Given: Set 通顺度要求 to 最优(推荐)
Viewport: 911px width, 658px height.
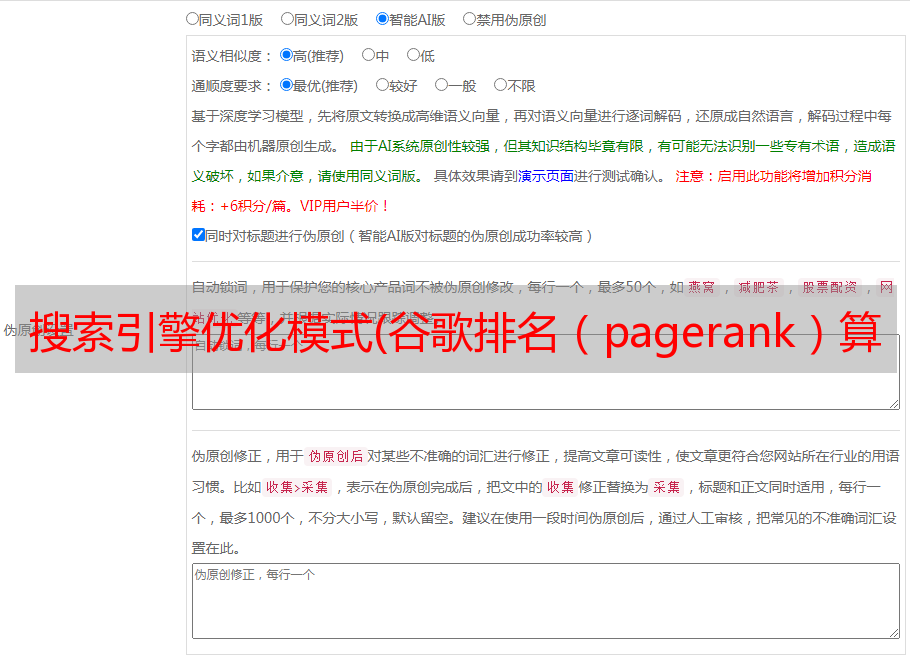Looking at the screenshot, I should (286, 86).
